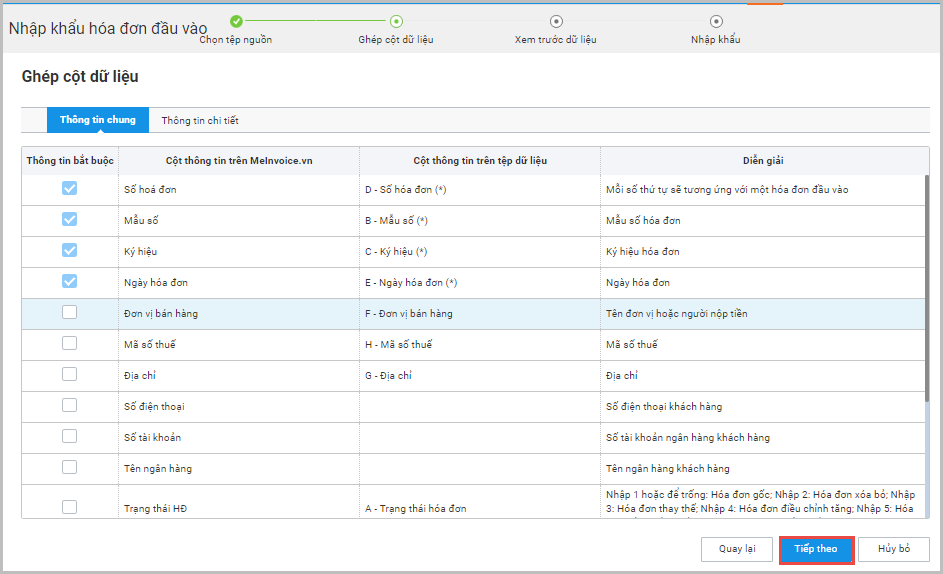Screen dimensions: 943x574
Task: Toggle the Mẫu số checkbox
Action: (70, 219)
